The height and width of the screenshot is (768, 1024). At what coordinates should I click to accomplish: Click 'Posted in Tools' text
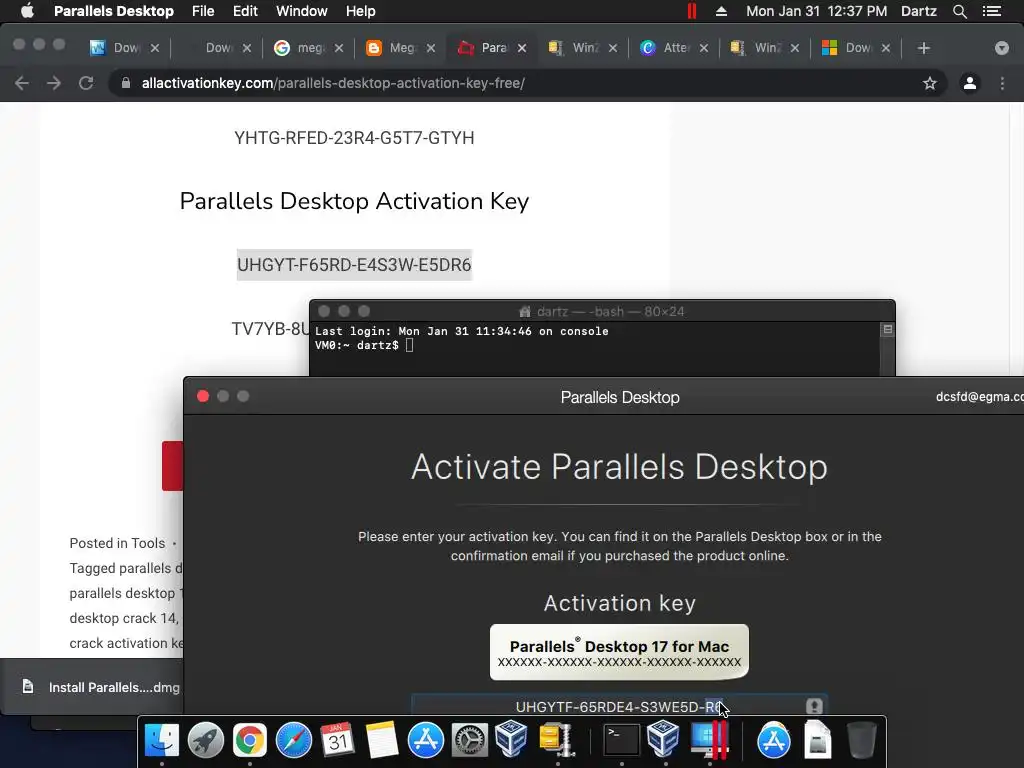(117, 543)
